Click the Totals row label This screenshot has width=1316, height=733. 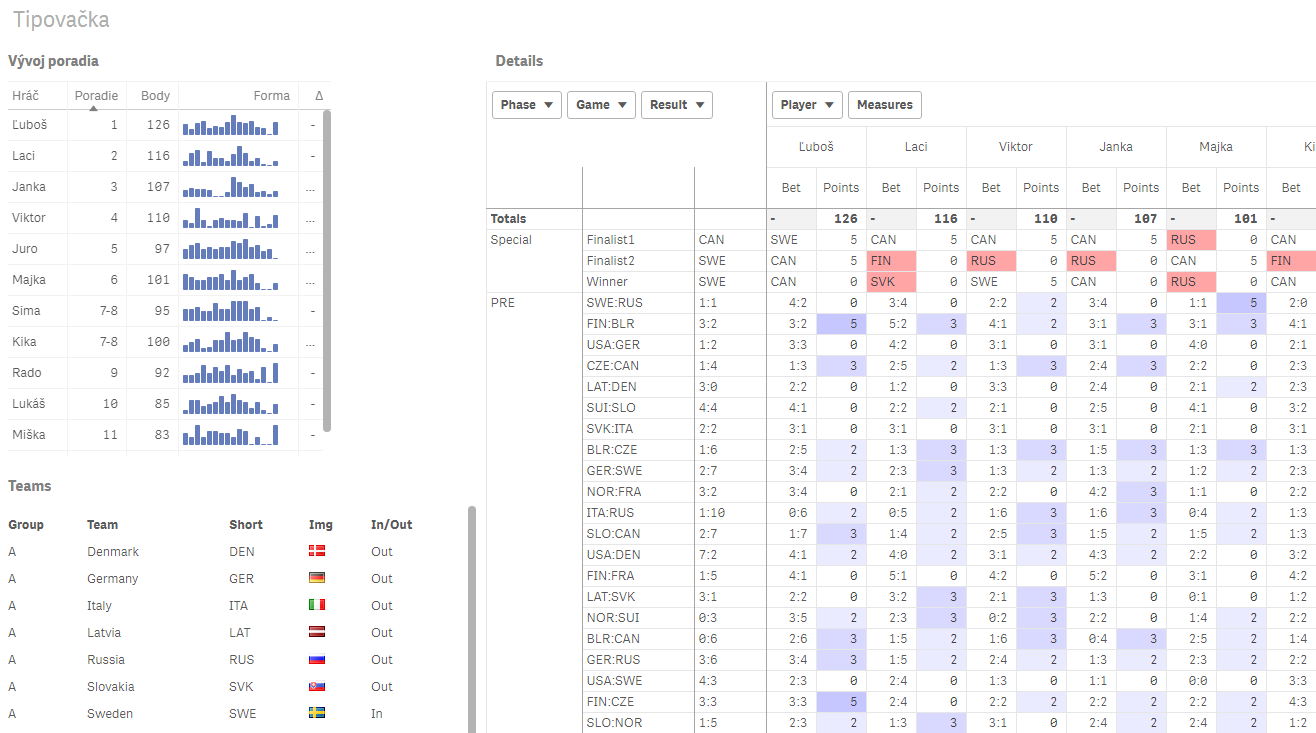pyautogui.click(x=508, y=218)
